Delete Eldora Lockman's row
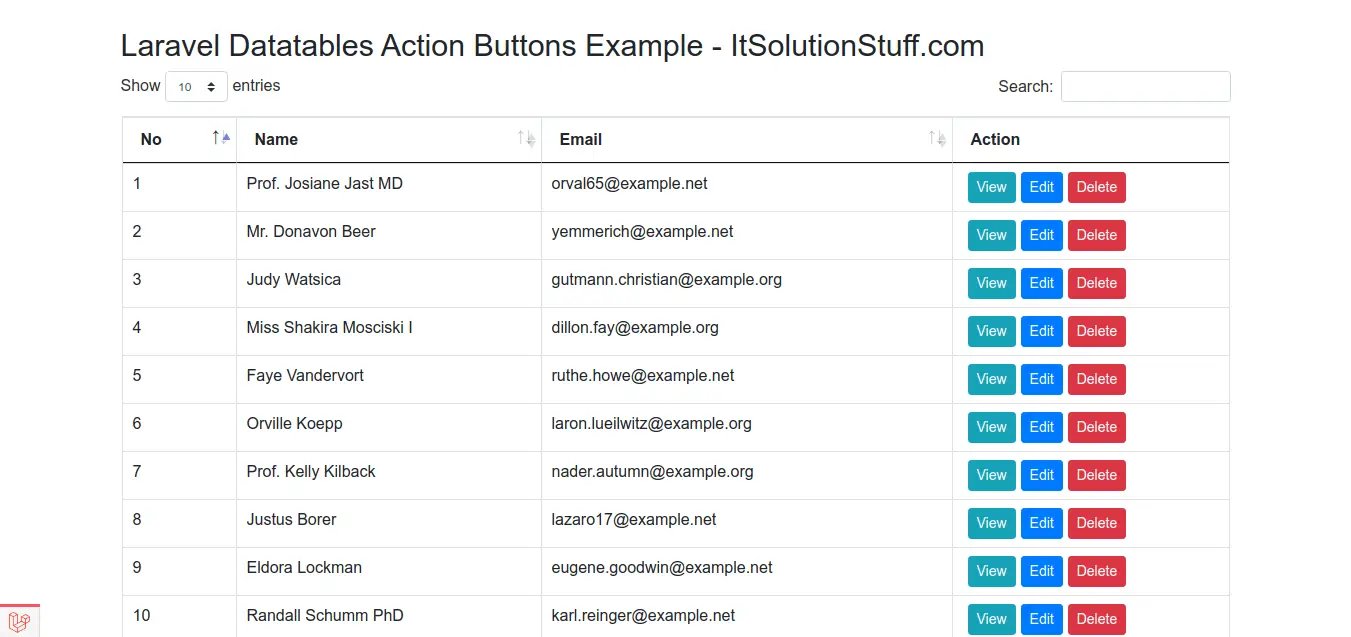The width and height of the screenshot is (1351, 637). [x=1096, y=571]
